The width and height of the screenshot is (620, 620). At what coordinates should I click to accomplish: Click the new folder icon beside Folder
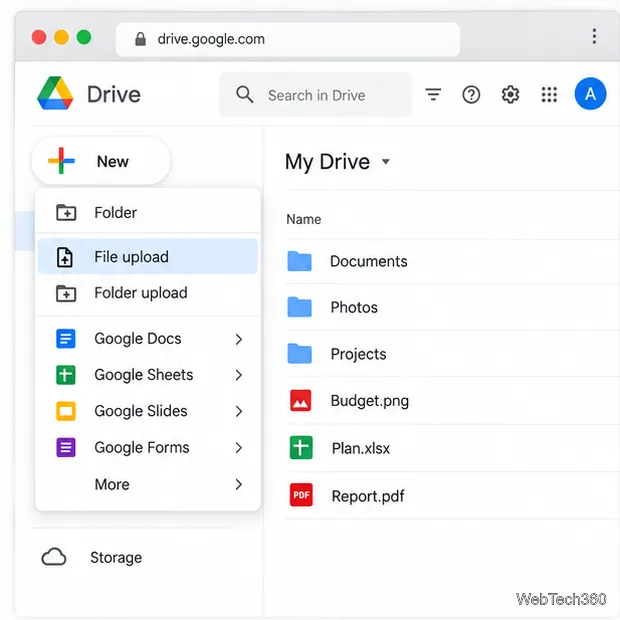pyautogui.click(x=66, y=212)
